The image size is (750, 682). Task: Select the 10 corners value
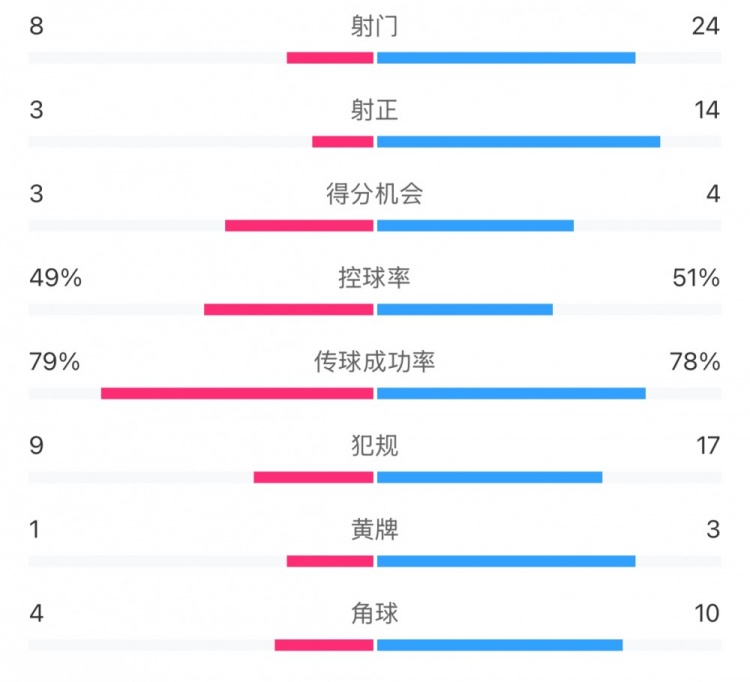(x=707, y=614)
